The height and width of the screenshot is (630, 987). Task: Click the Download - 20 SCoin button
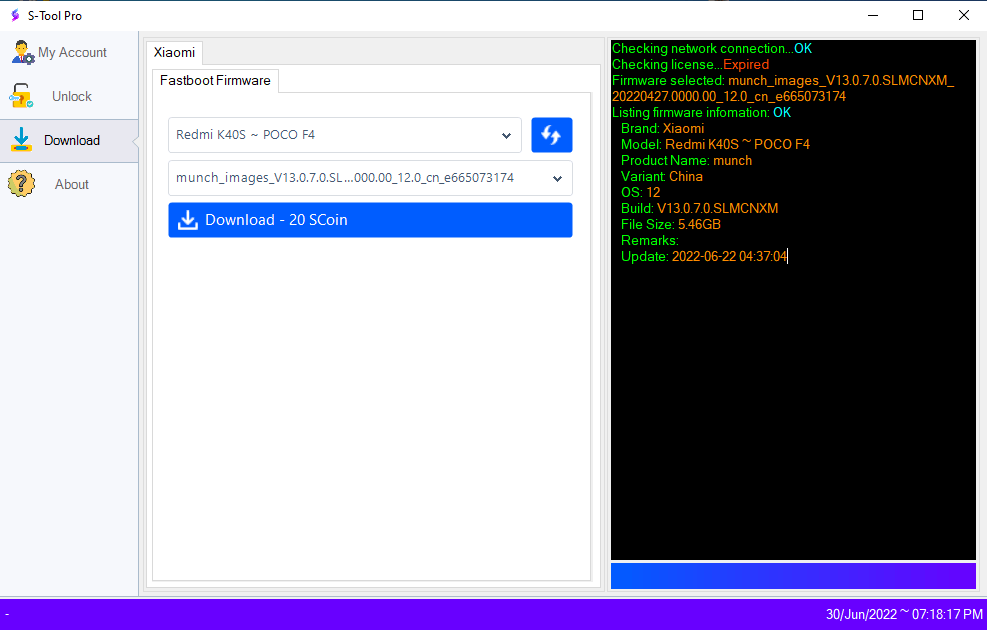point(370,220)
